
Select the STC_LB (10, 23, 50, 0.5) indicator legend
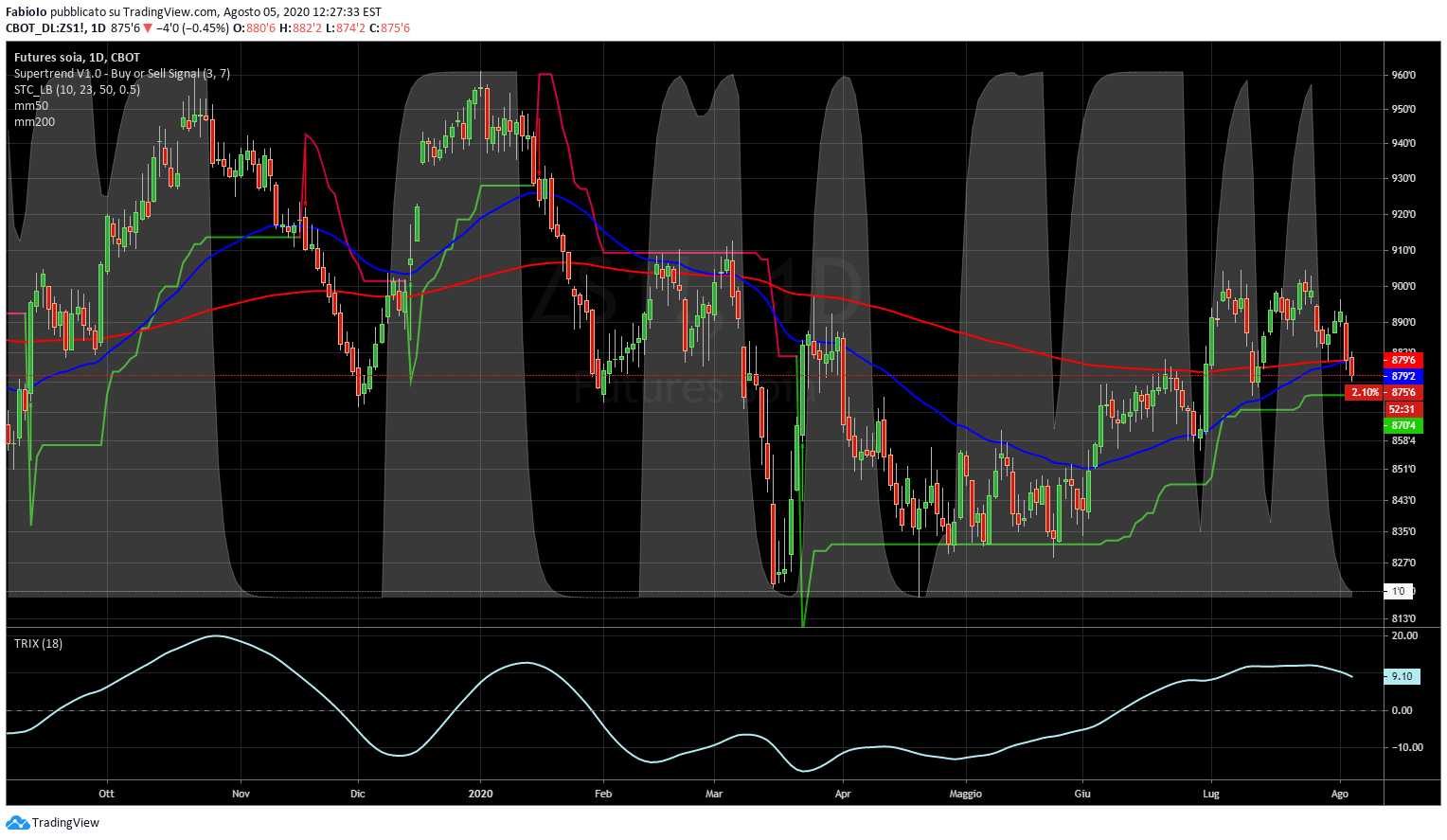(x=77, y=90)
